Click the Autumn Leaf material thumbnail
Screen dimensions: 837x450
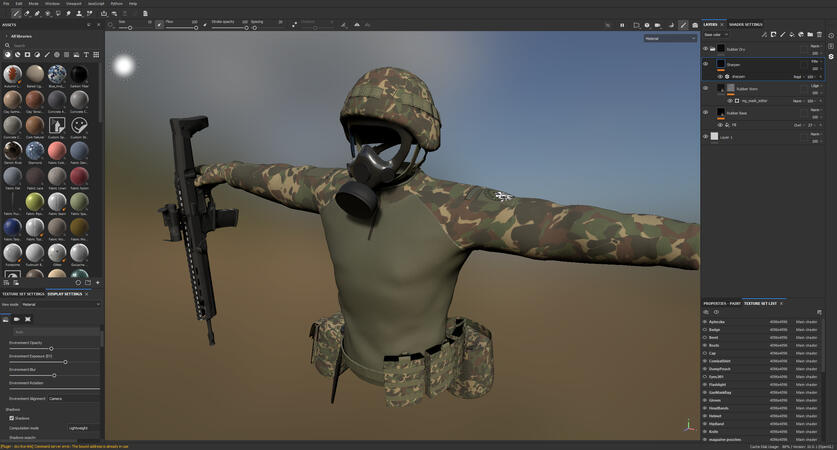[x=12, y=75]
